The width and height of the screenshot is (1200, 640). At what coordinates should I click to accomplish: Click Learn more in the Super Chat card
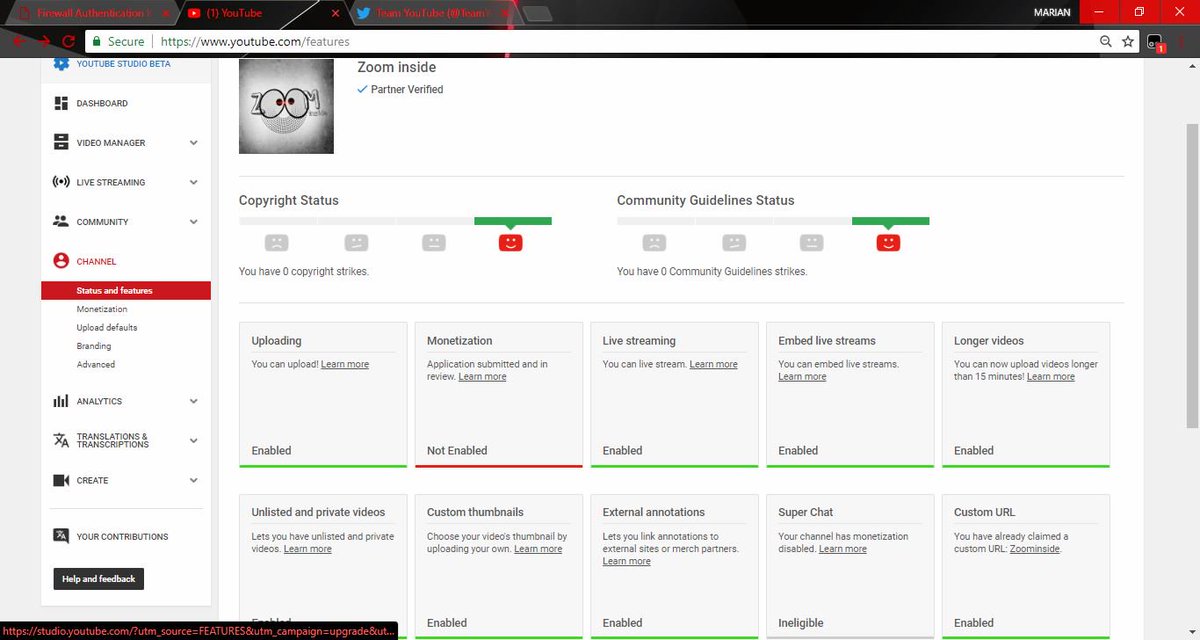pos(843,549)
